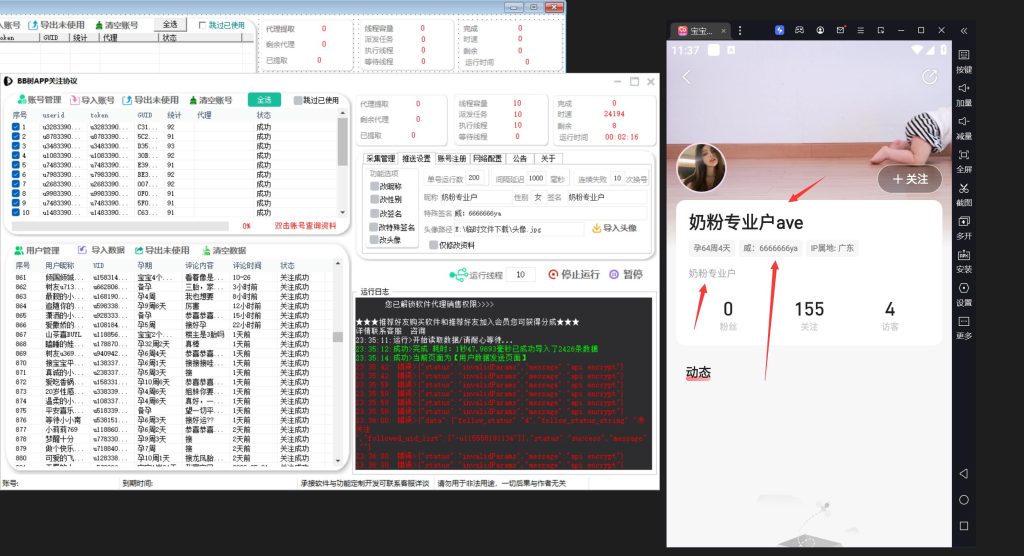Click the 全屏 fullscreen icon in sidebar
Viewport: 1024px width, 556px height.
pos(963,155)
